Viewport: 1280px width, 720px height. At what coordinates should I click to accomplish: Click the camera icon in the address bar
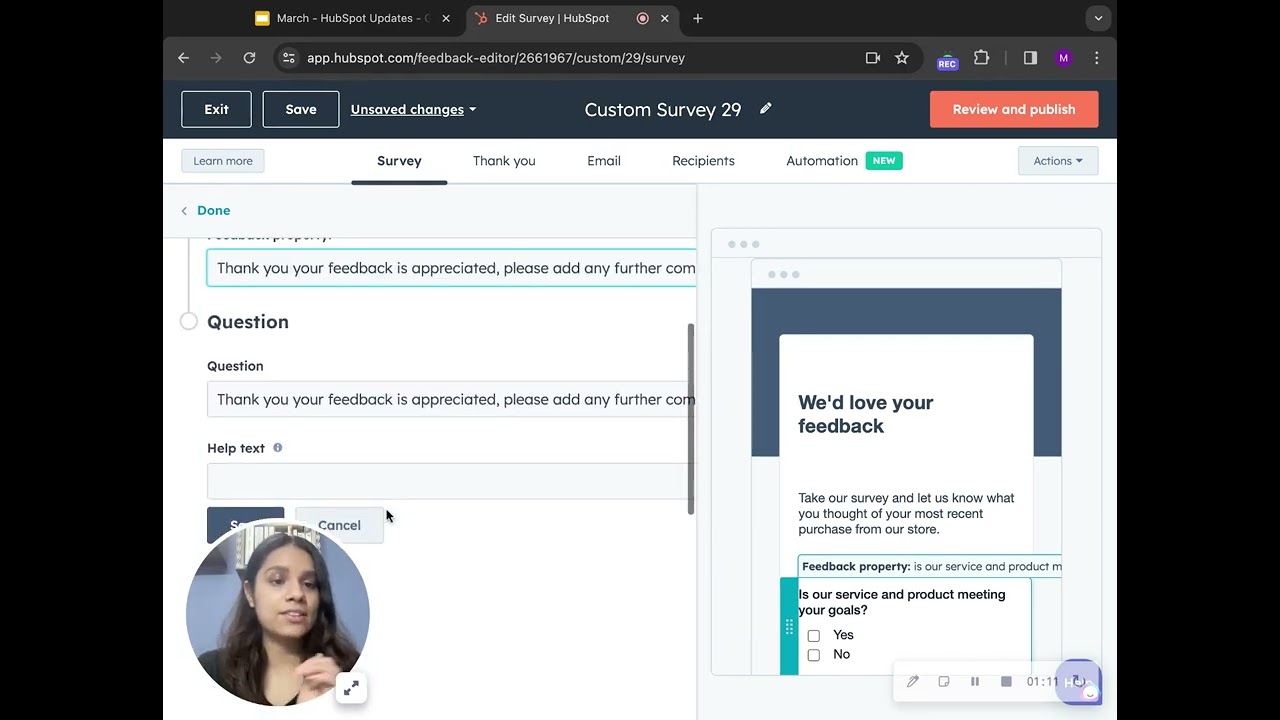tap(873, 58)
